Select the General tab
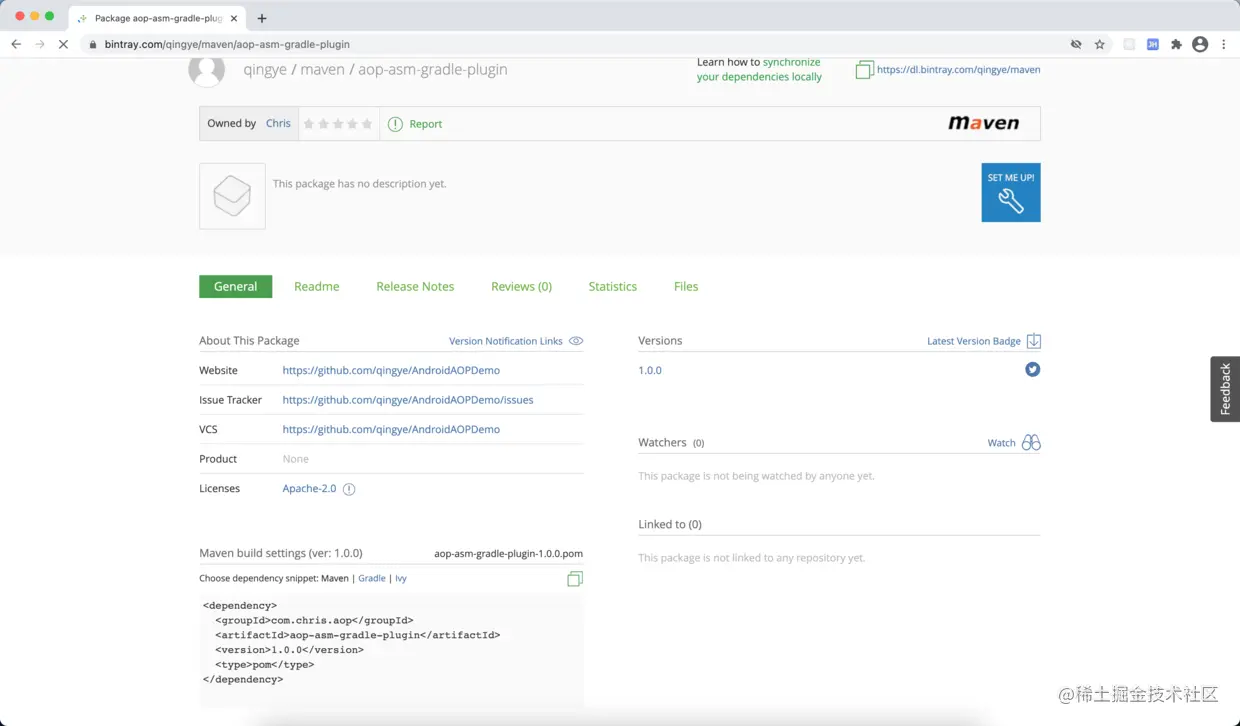1240x726 pixels. point(235,286)
